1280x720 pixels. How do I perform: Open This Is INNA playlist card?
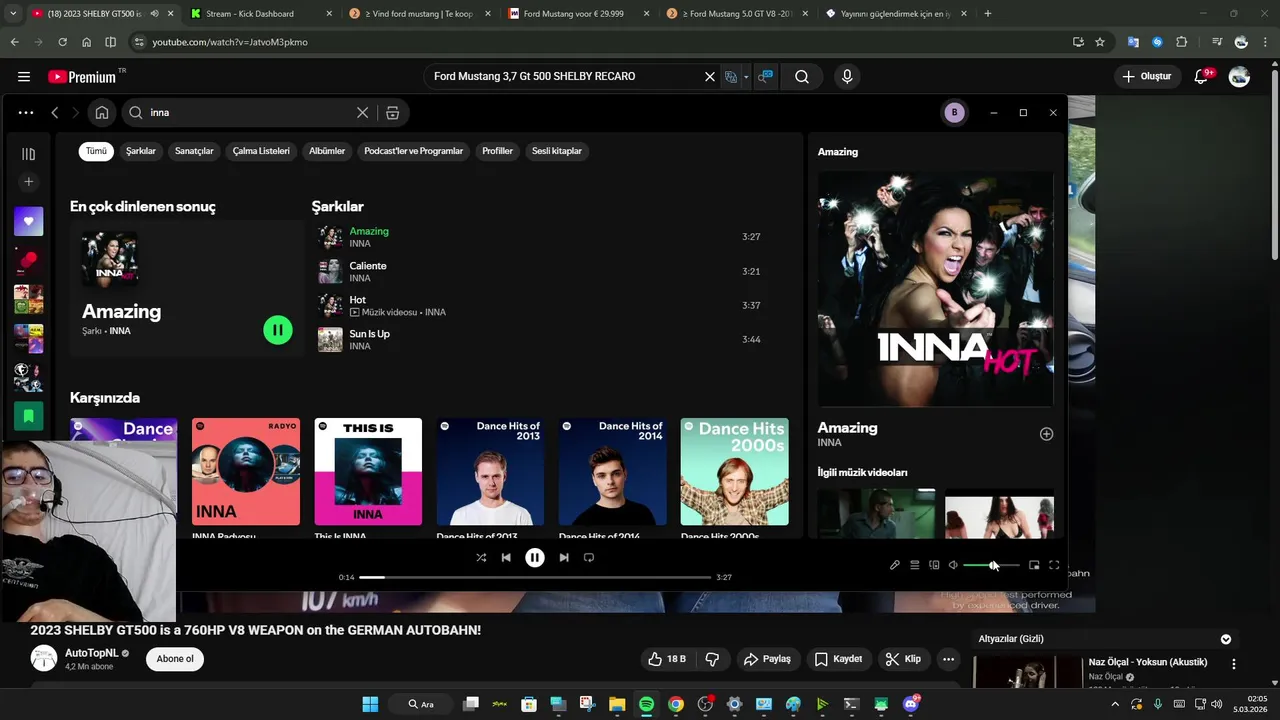[x=368, y=478]
